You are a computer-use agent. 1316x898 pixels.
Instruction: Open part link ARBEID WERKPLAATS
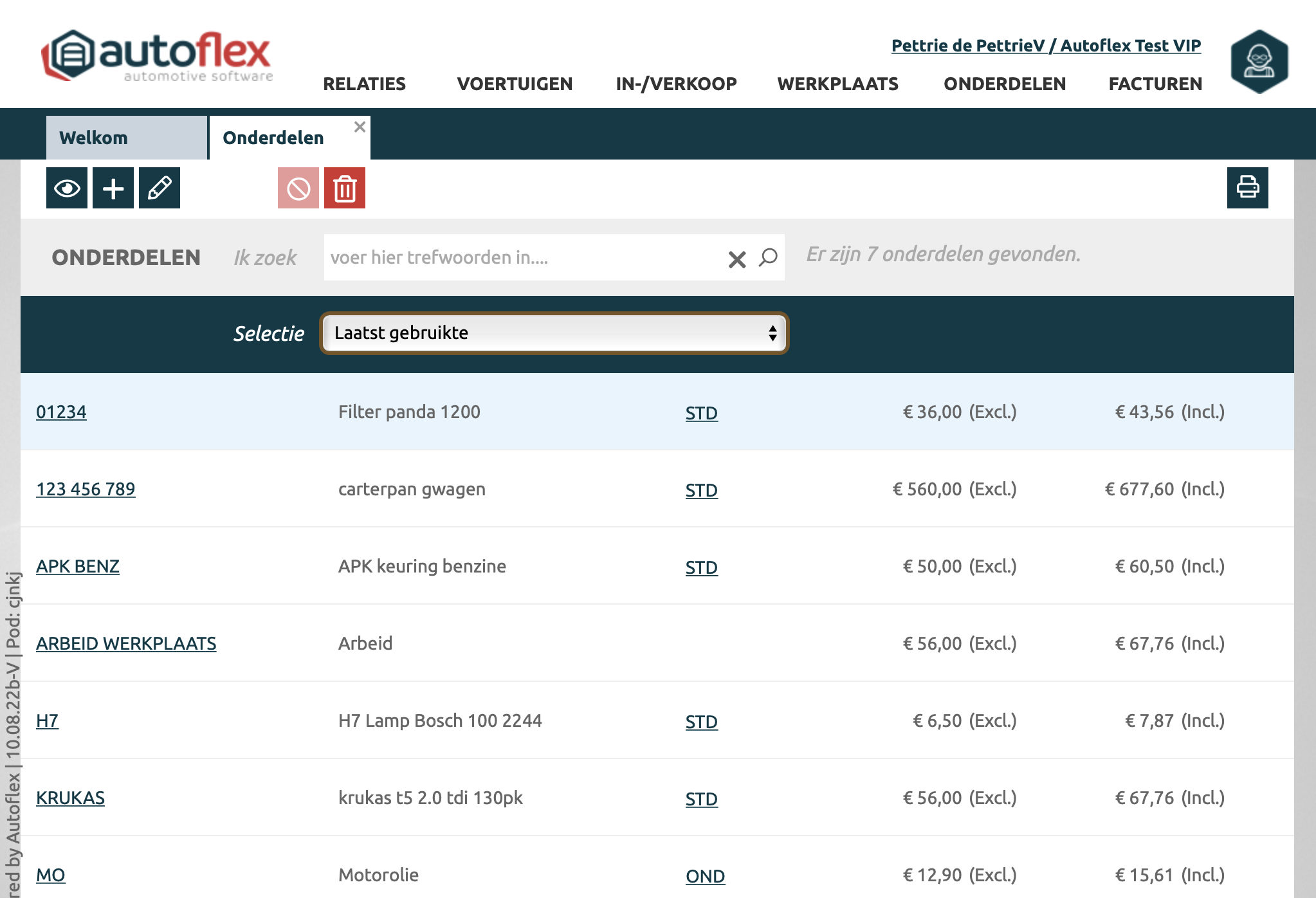pyautogui.click(x=126, y=643)
